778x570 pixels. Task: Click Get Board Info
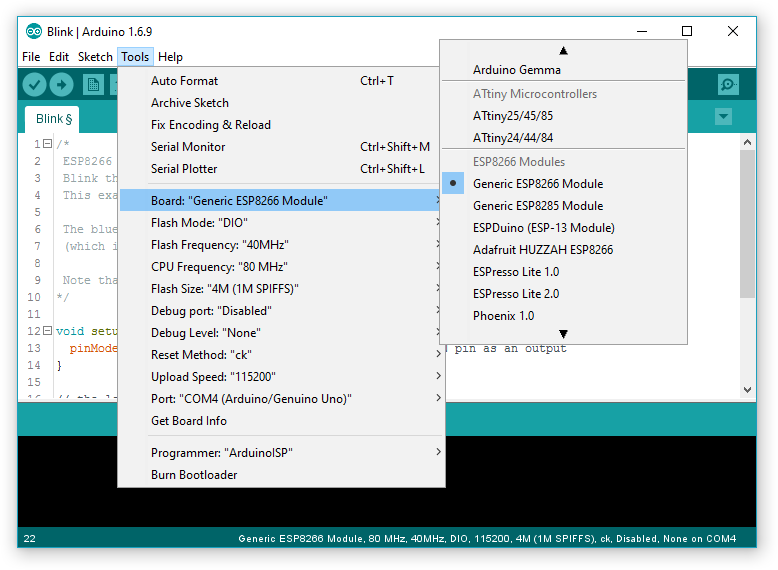point(281,421)
